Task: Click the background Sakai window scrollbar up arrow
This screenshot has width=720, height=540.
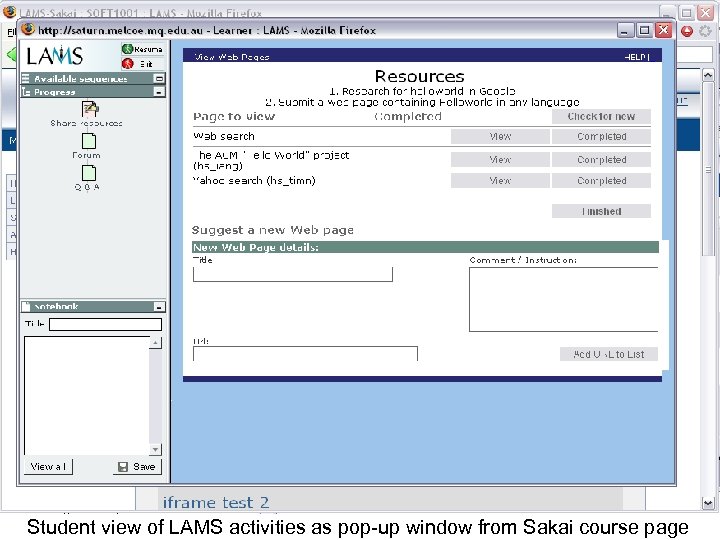Action: (x=708, y=75)
